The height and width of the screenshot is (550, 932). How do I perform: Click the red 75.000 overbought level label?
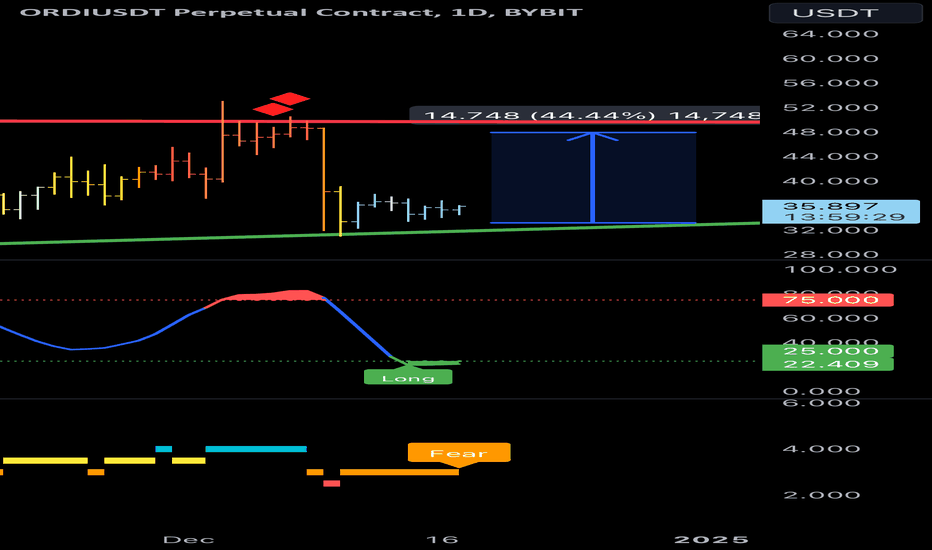click(827, 300)
